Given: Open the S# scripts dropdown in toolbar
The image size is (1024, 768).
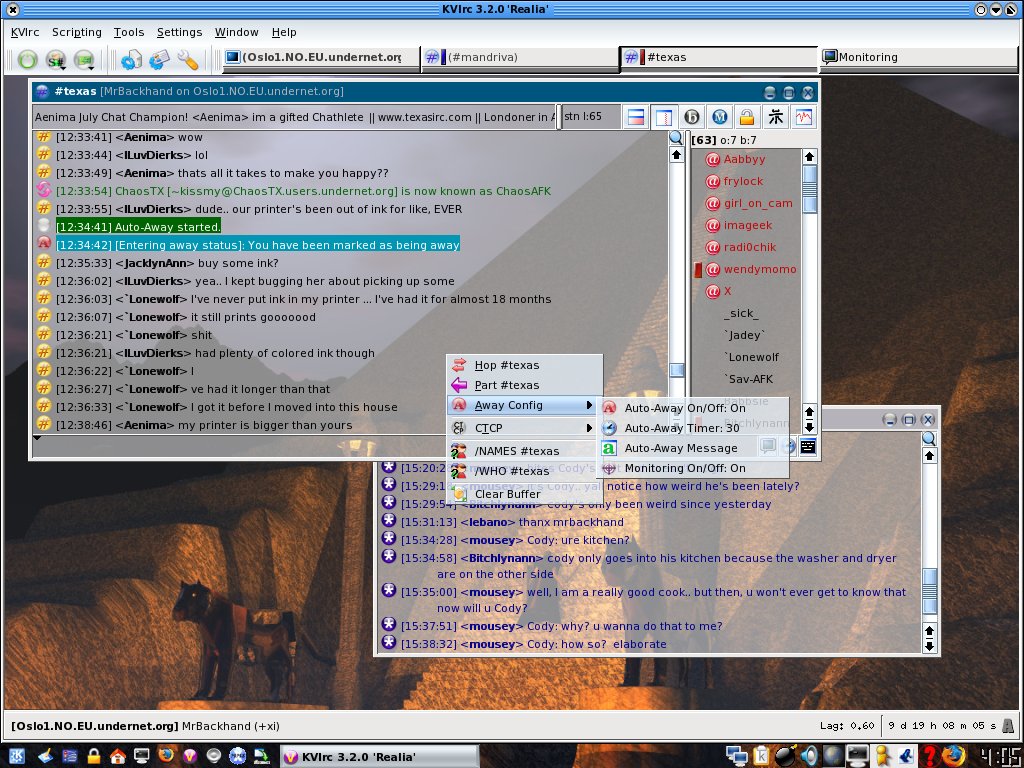Looking at the screenshot, I should pyautogui.click(x=56, y=59).
